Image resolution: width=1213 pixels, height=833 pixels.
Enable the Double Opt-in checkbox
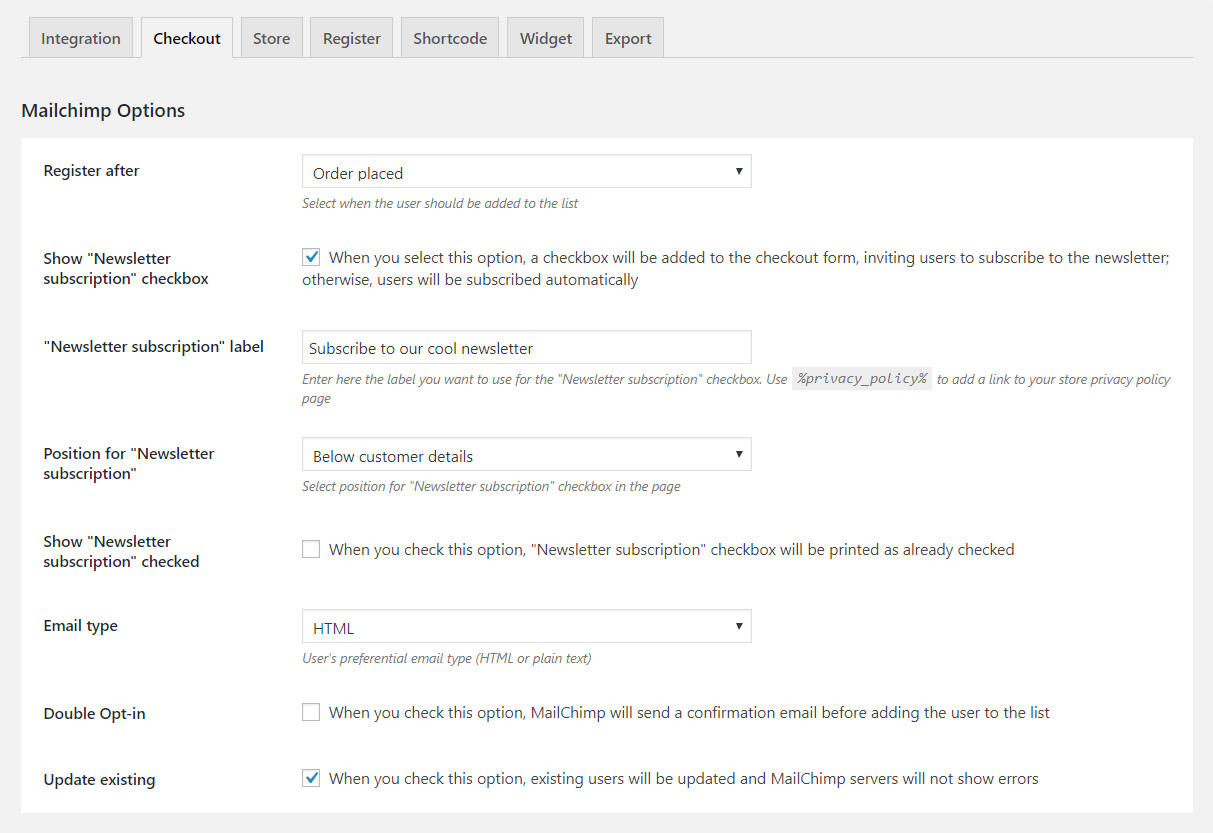click(312, 712)
